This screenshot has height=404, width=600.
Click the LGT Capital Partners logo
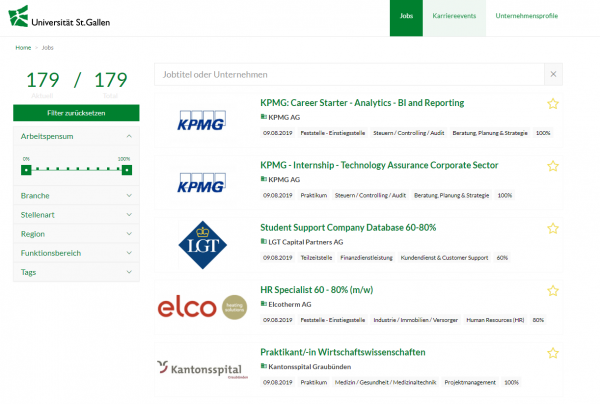(202, 245)
